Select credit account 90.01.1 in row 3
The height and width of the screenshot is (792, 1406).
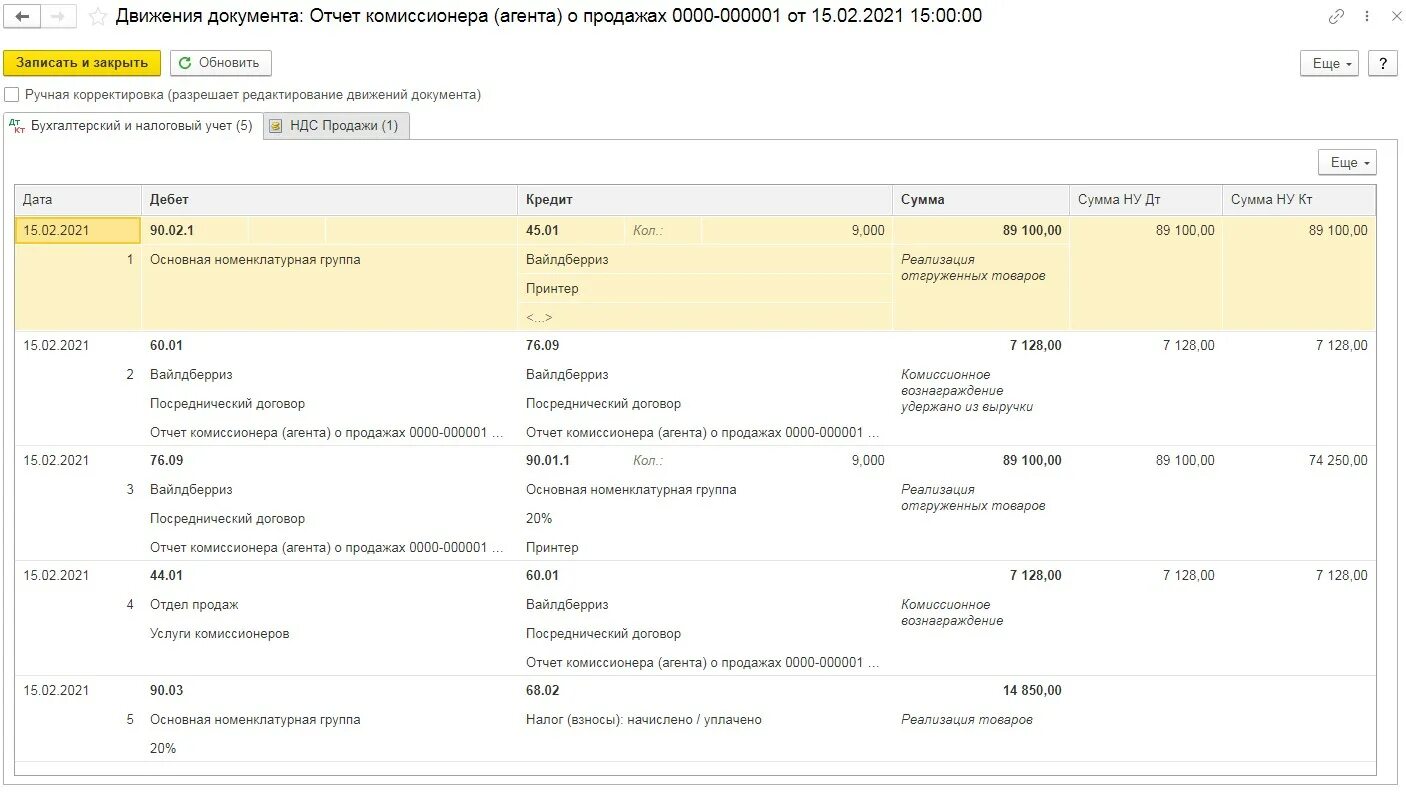coord(548,460)
